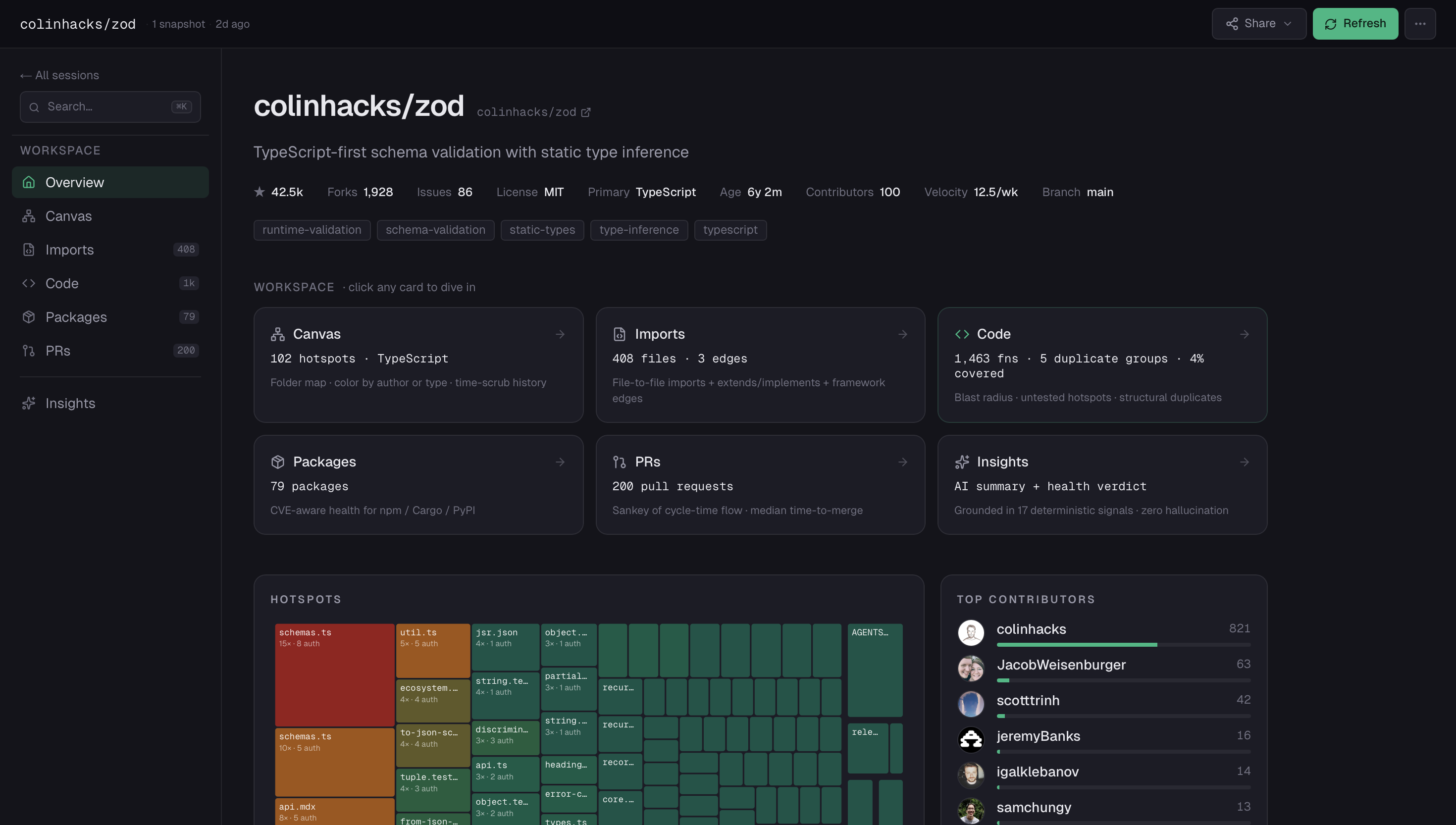Select Imports in workspace sidebar
Viewport: 1456px width, 825px height.
coord(110,249)
